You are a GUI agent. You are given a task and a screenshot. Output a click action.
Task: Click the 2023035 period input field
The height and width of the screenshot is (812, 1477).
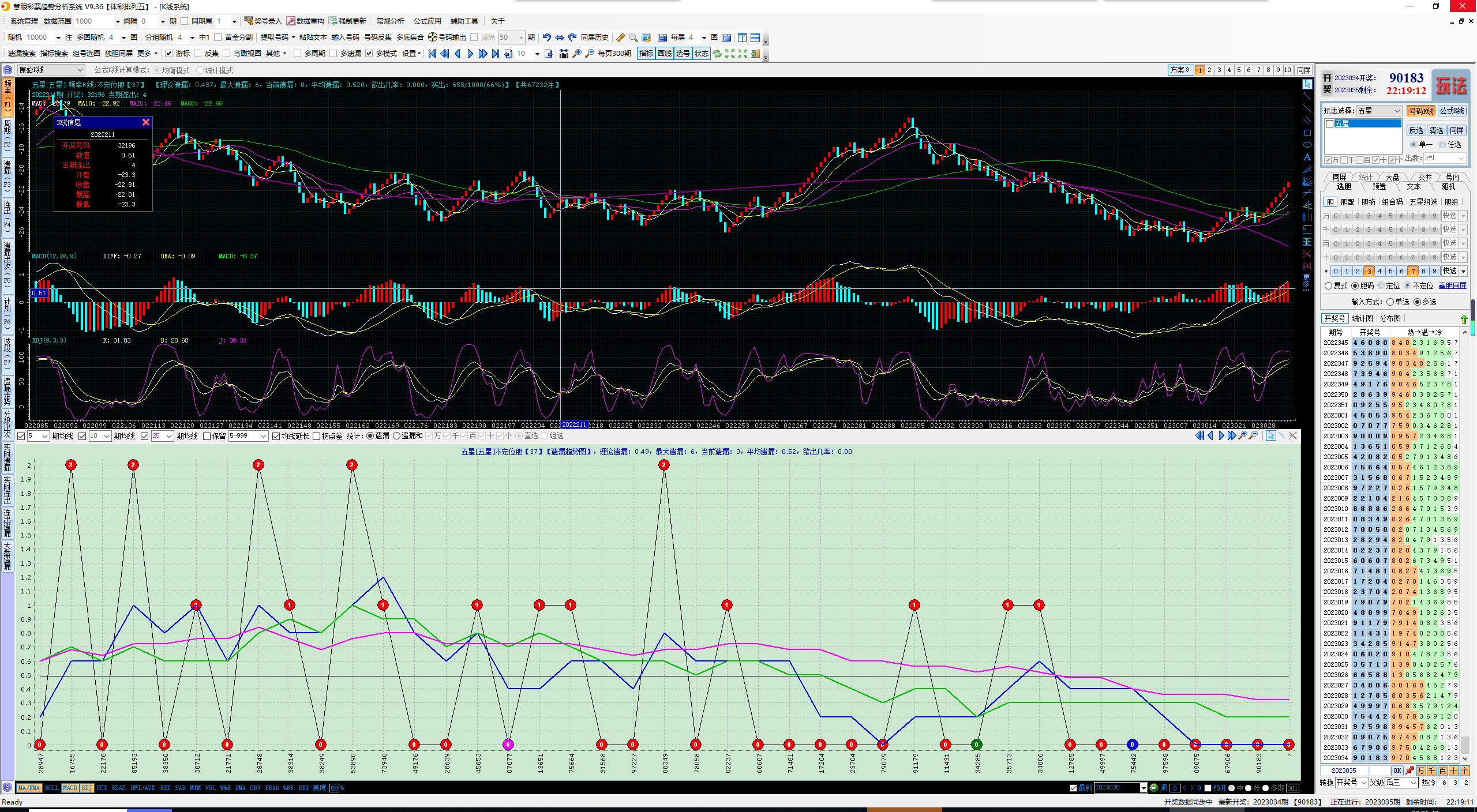click(1344, 770)
